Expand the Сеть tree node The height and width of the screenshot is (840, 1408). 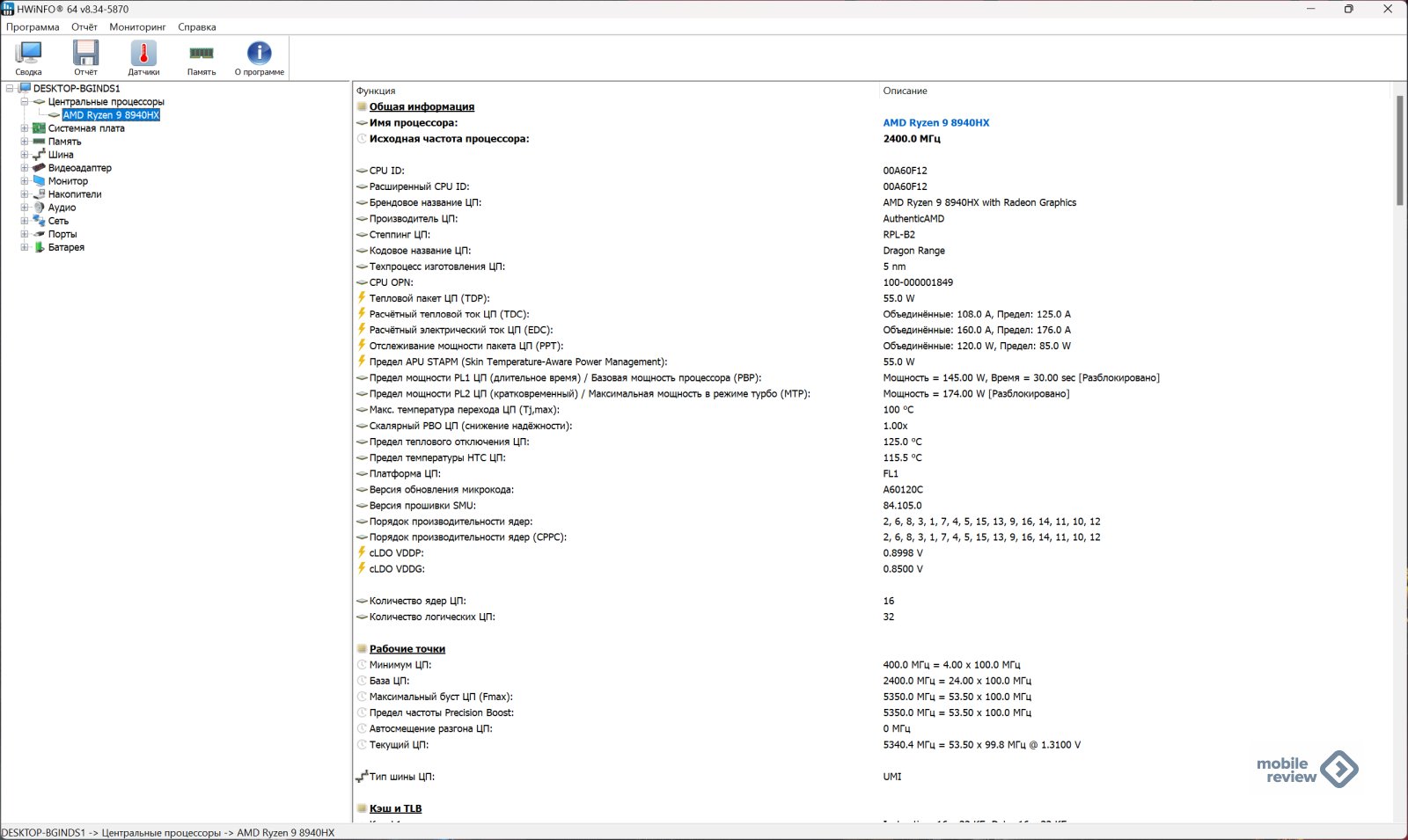coord(25,221)
